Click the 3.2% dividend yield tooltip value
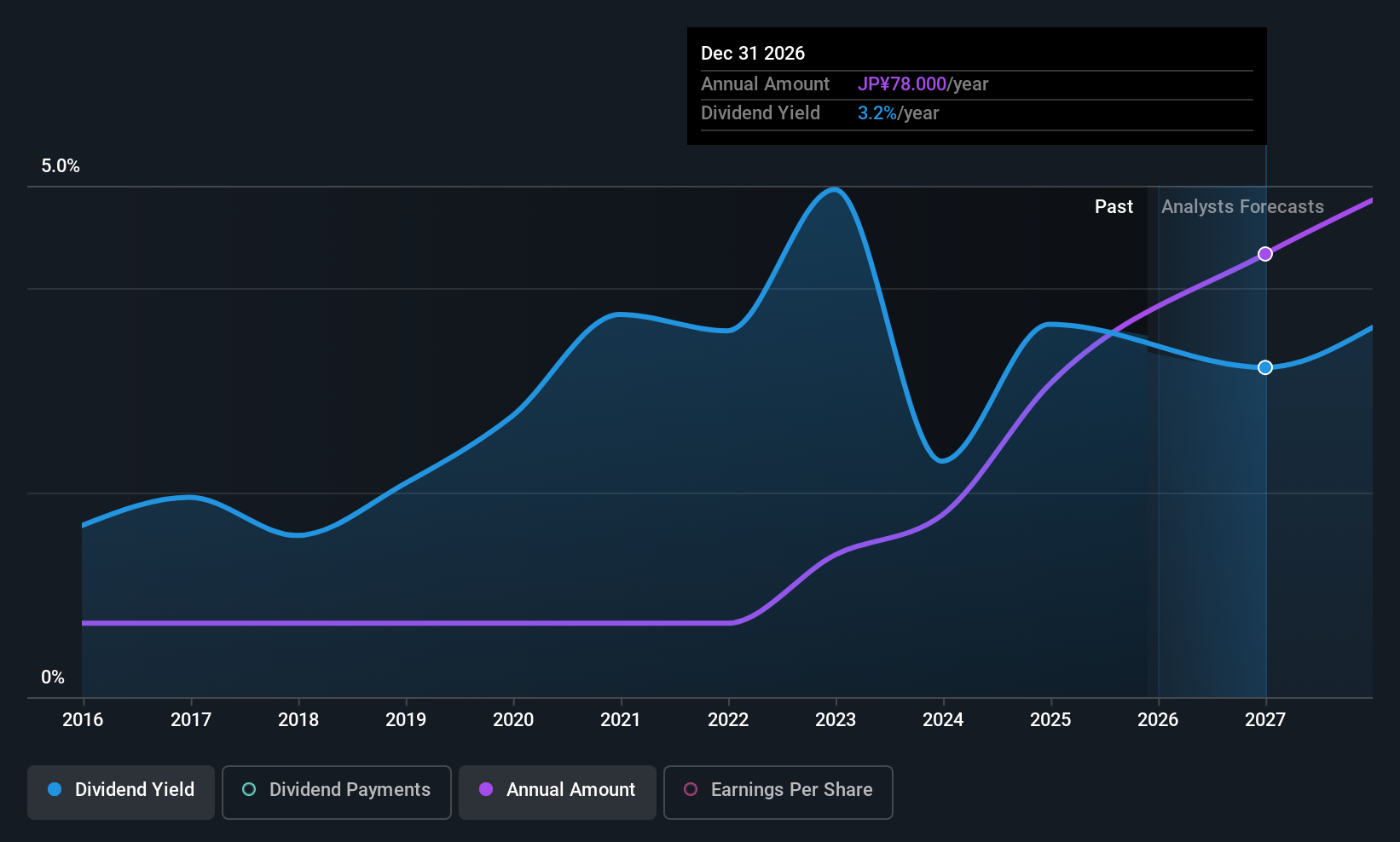Viewport: 1400px width, 842px height. (877, 113)
